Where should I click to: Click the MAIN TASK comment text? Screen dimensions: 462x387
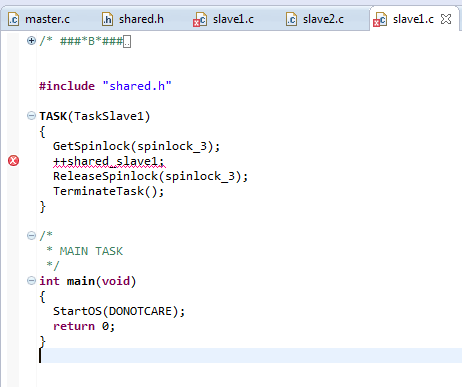pos(91,251)
